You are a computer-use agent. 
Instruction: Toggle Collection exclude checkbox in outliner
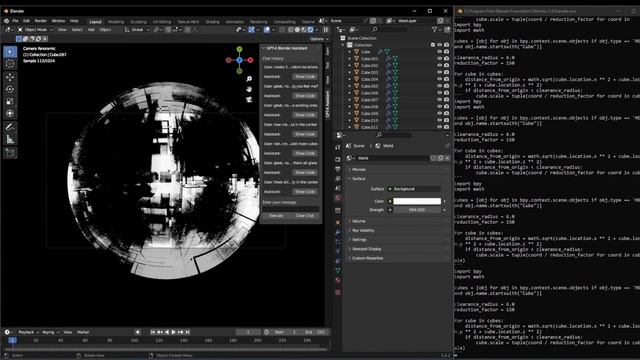click(x=433, y=45)
